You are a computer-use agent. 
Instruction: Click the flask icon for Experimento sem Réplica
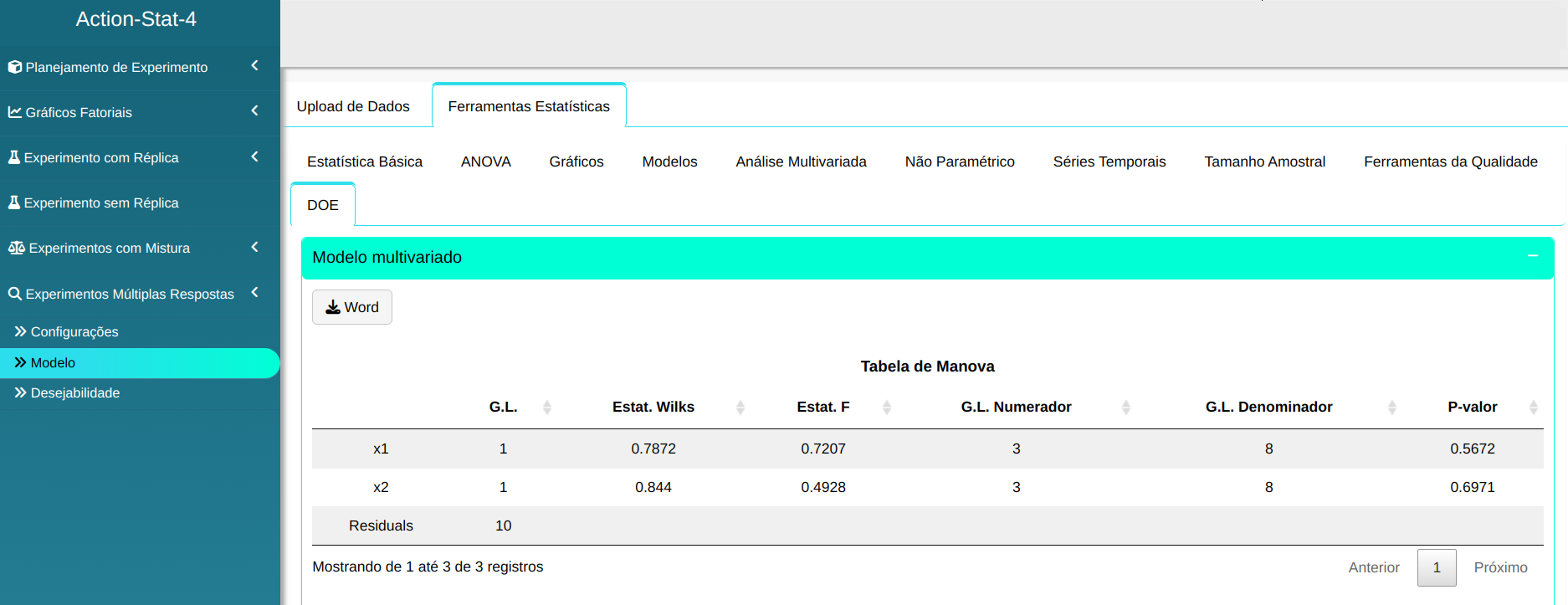point(14,203)
